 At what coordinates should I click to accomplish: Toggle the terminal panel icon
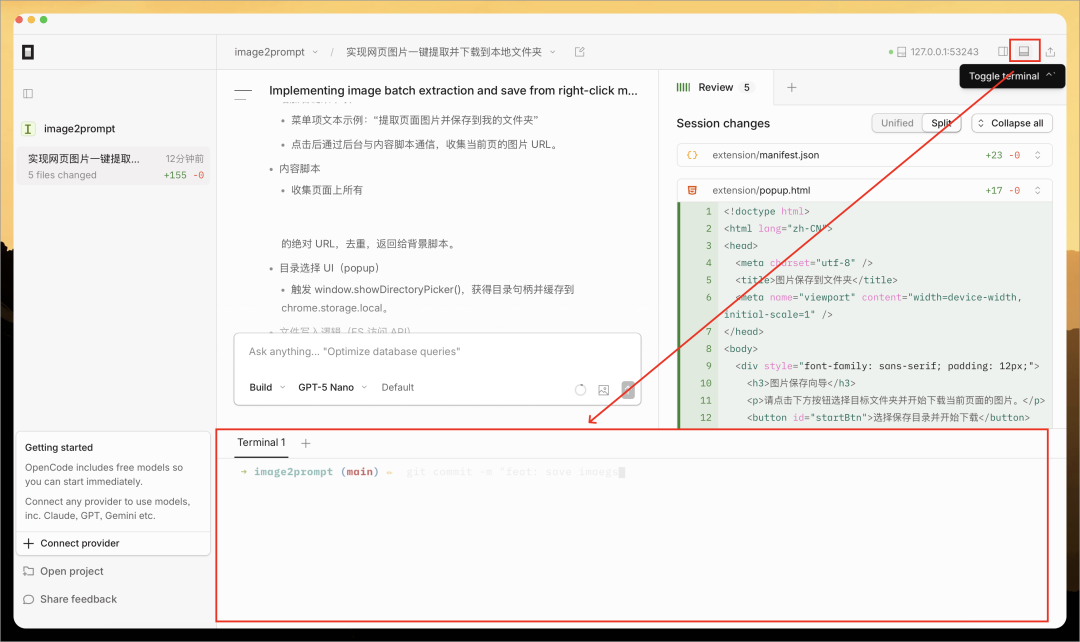[x=1023, y=52]
